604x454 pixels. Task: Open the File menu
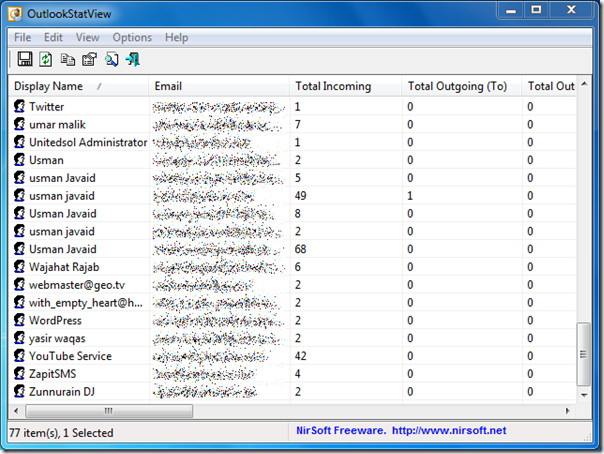[22, 37]
